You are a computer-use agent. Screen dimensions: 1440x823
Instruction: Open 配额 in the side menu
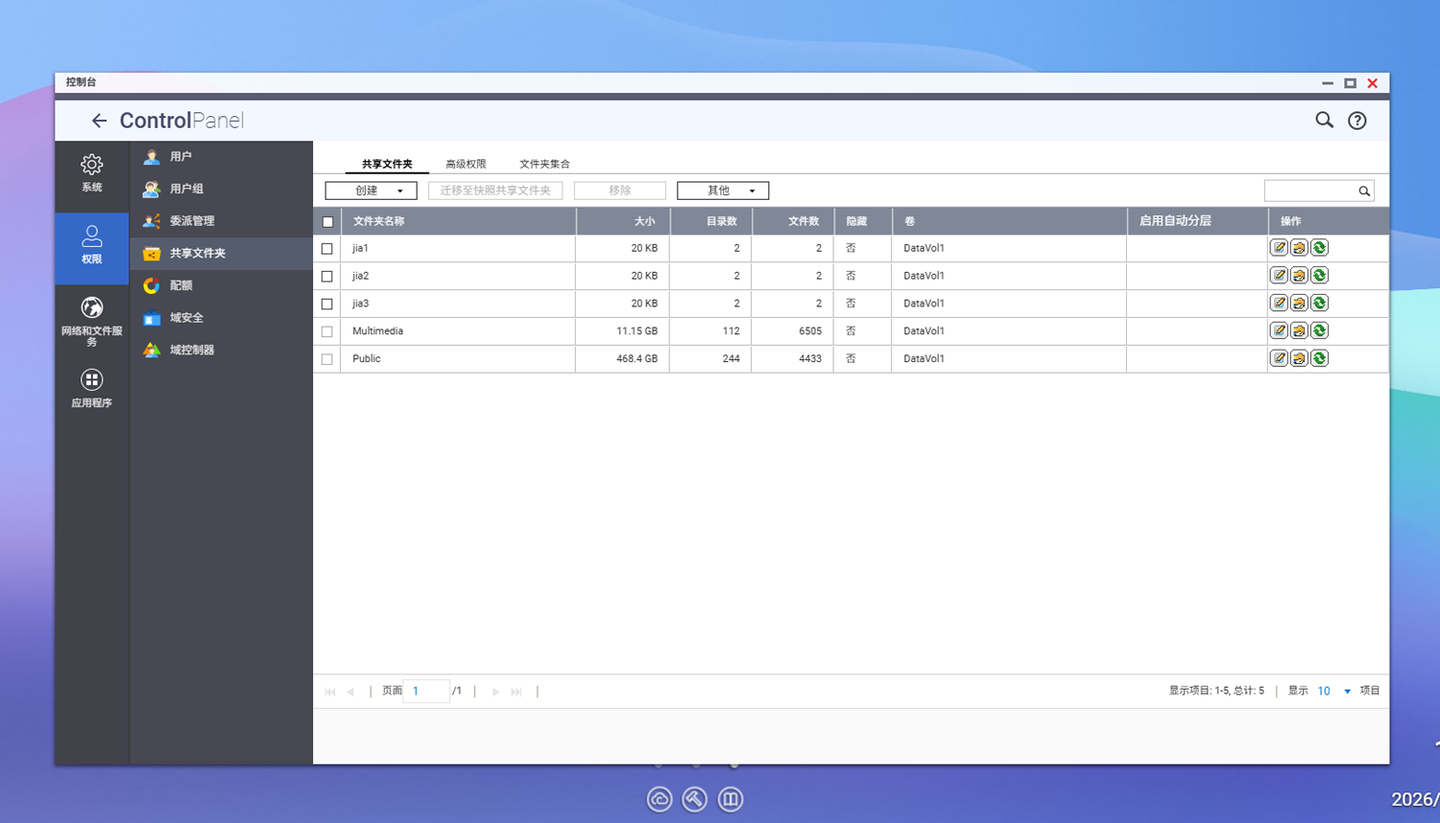(221, 285)
